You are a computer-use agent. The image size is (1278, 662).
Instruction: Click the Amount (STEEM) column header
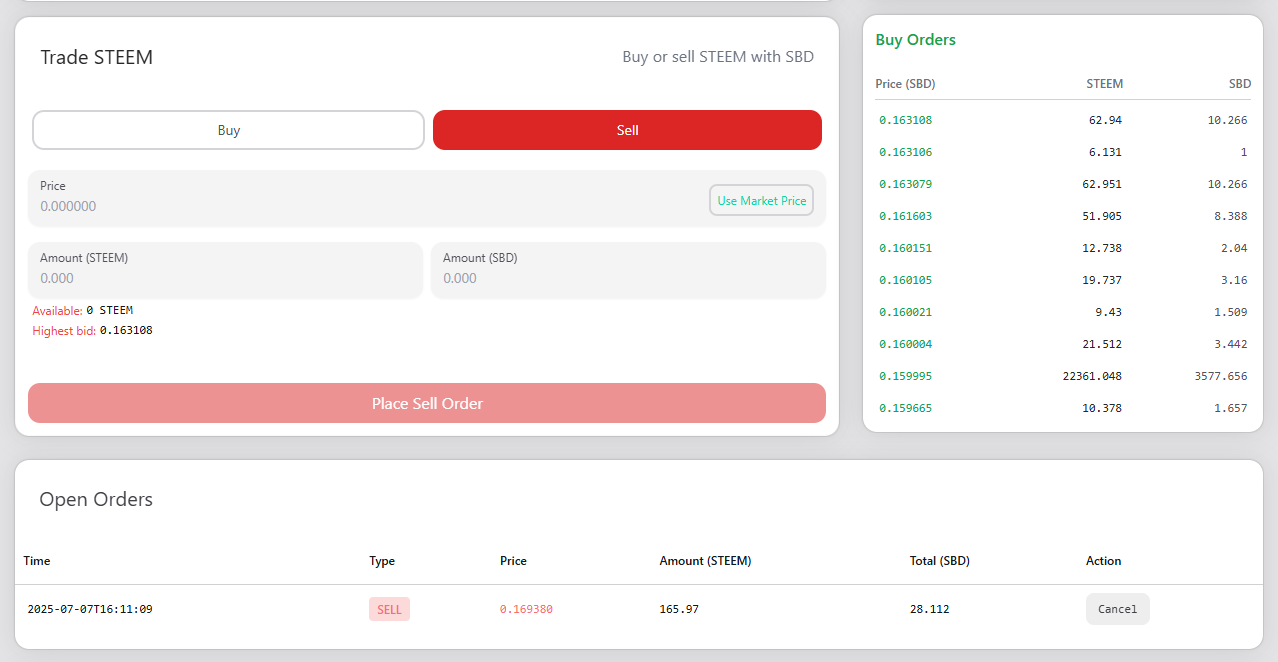705,561
